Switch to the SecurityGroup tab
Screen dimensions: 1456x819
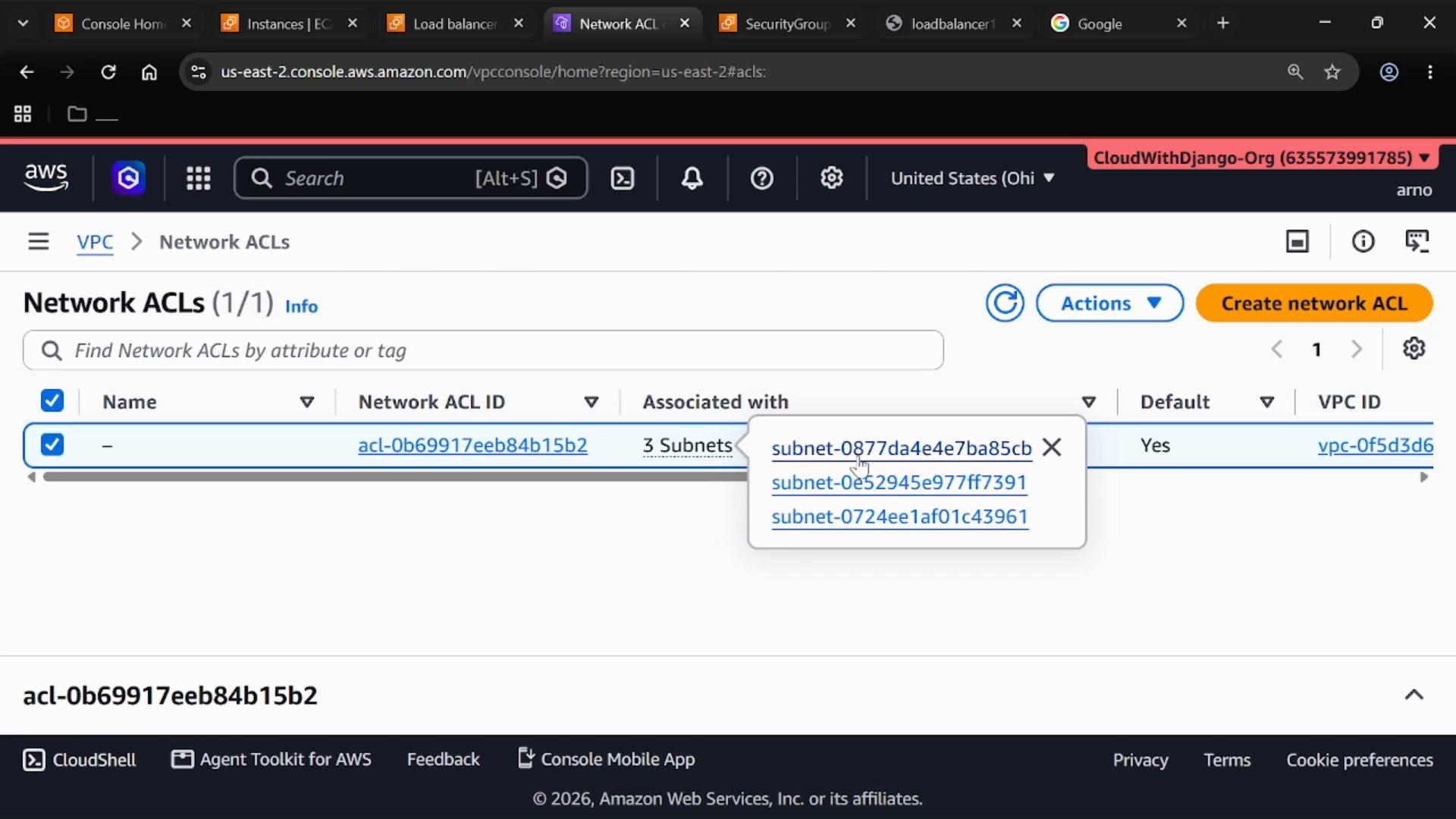pyautogui.click(x=786, y=24)
